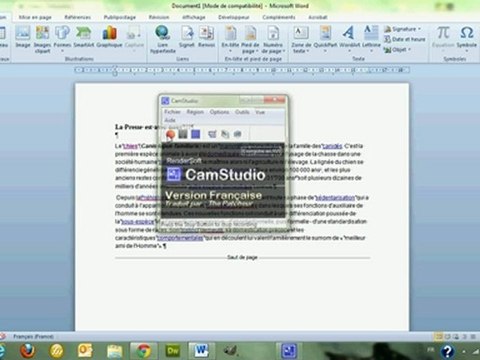480x360 pixels.
Task: Click the help question mark in system tray
Action: tap(447, 351)
